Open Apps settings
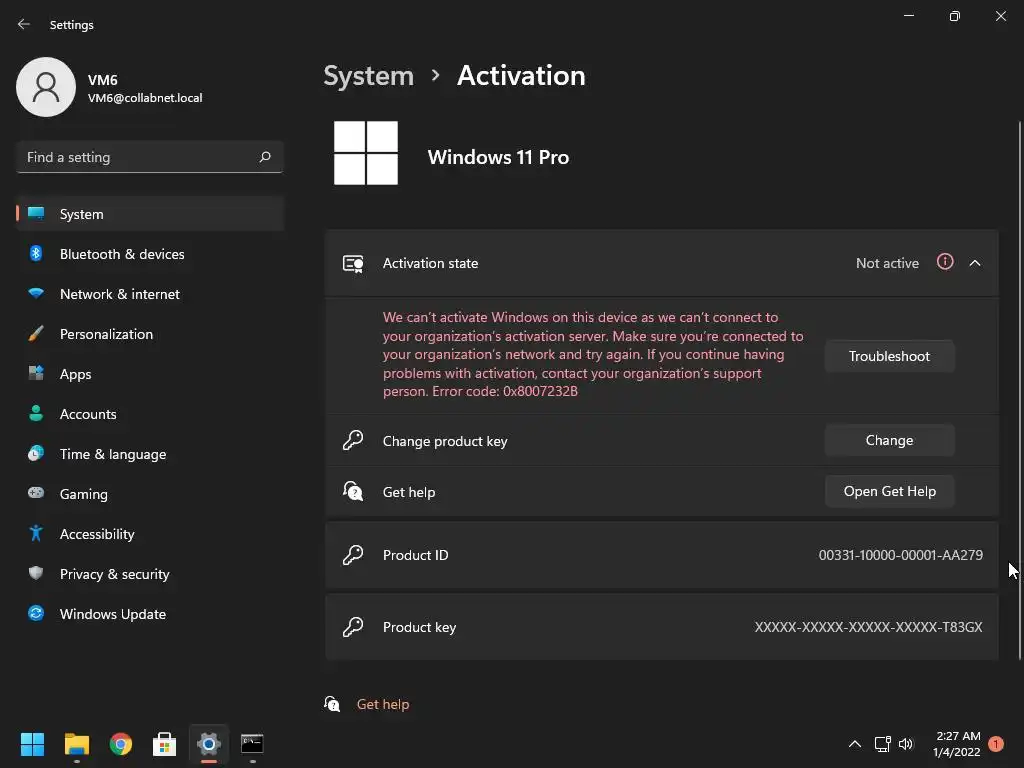 [x=150, y=374]
